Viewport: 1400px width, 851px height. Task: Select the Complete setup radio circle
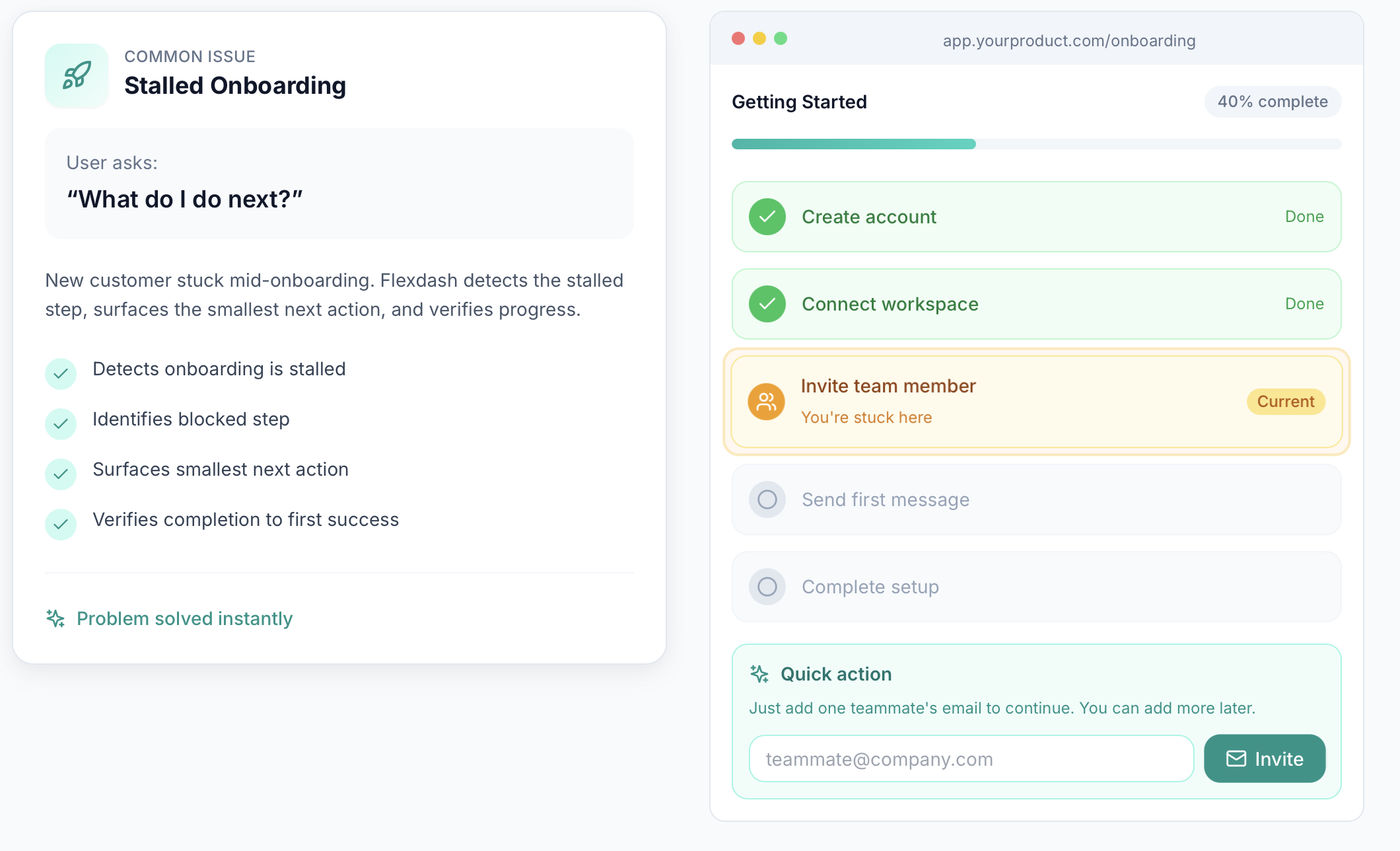(x=767, y=587)
